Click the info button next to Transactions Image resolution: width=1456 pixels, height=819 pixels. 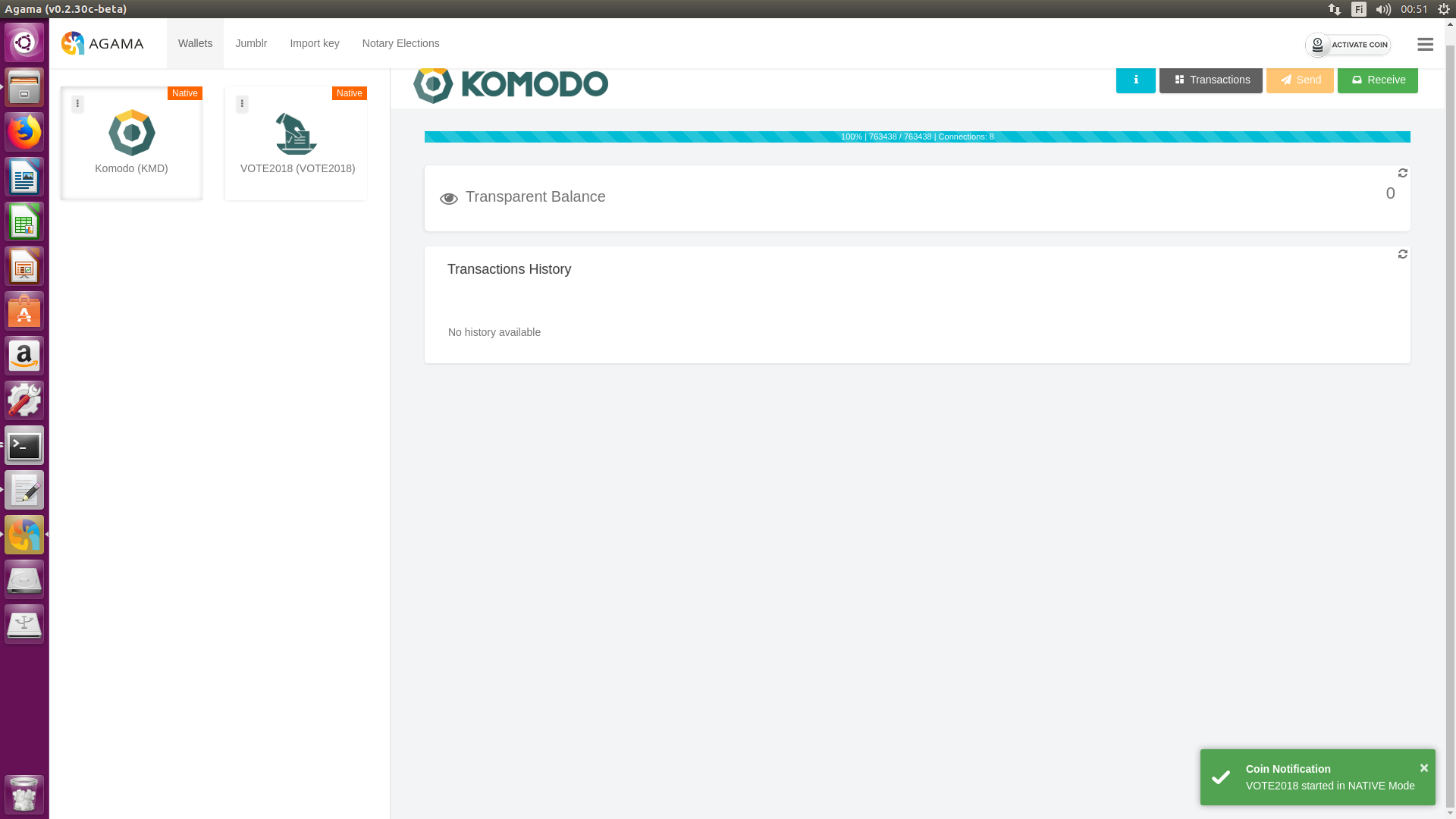tap(1135, 80)
